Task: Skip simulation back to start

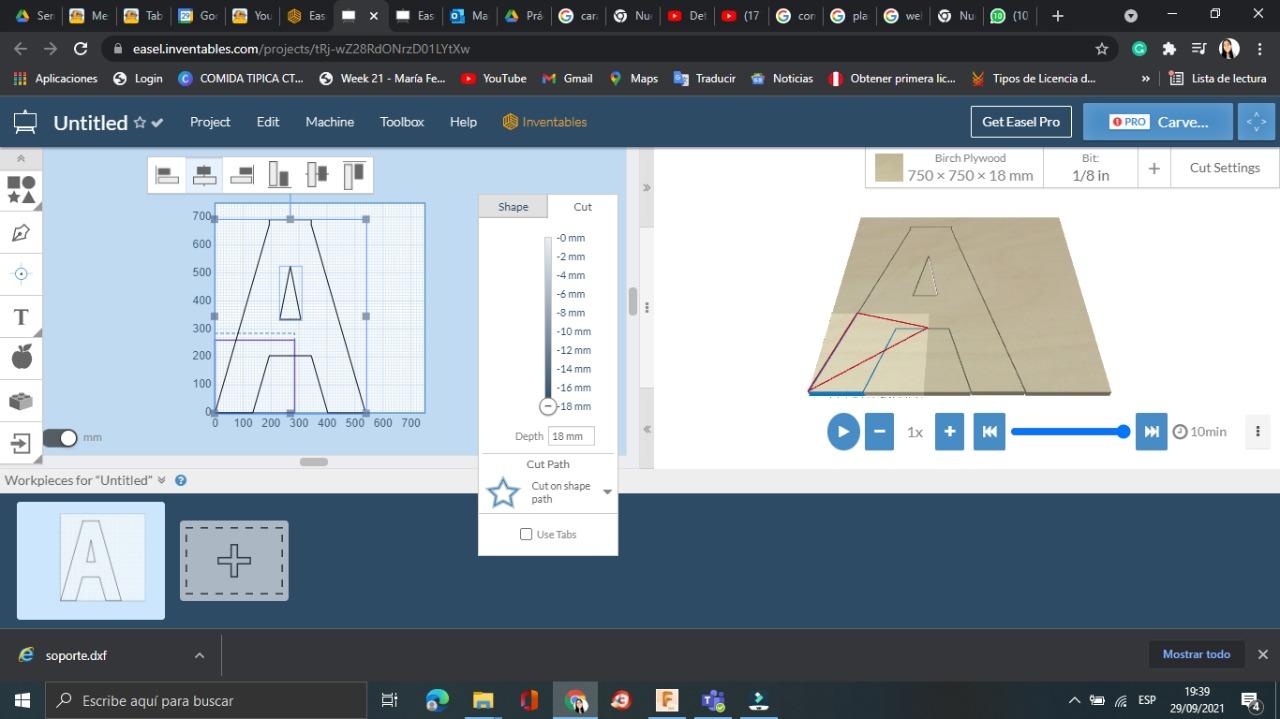Action: click(x=989, y=432)
